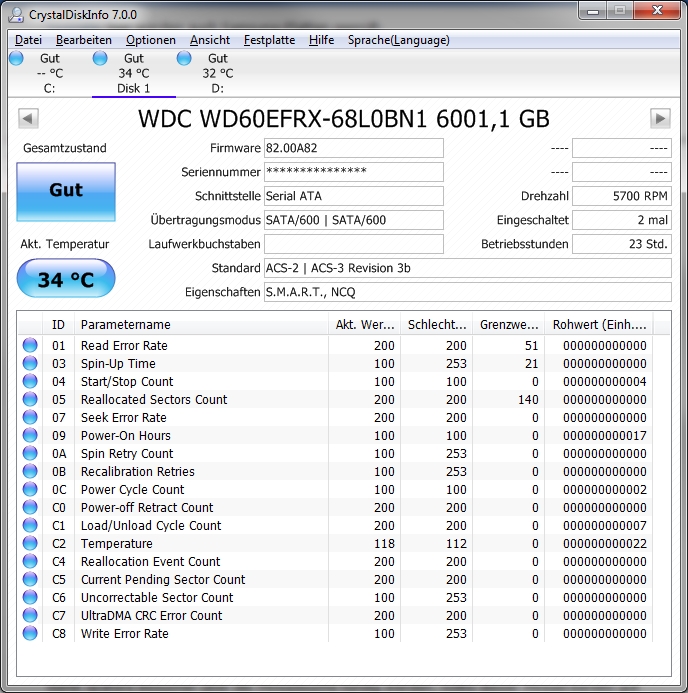The image size is (688, 693).
Task: Click raw value 000000000022 of Temperature
Action: pyautogui.click(x=604, y=543)
